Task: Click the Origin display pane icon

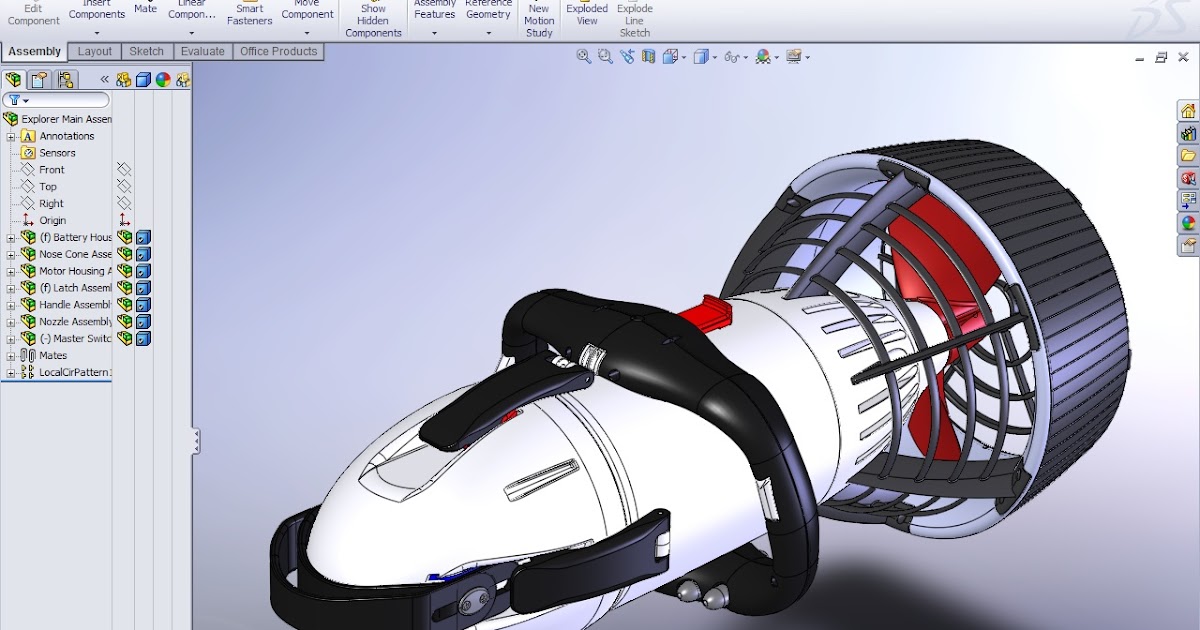Action: [124, 220]
